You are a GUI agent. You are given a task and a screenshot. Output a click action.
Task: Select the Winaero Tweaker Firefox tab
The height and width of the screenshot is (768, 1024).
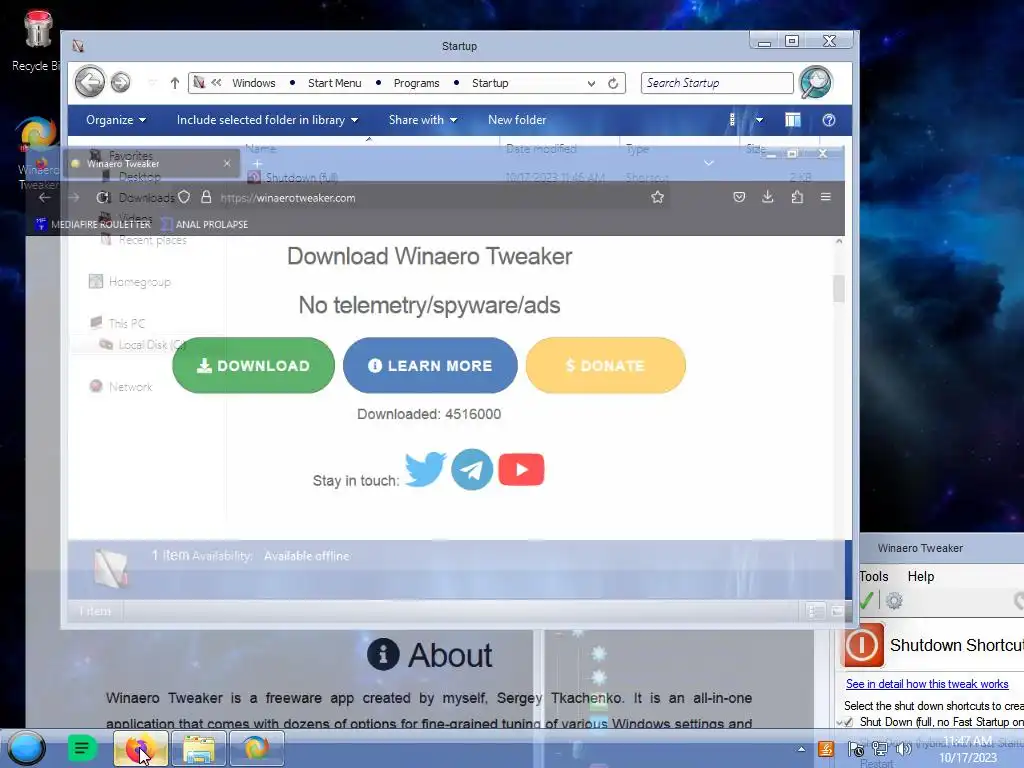(152, 163)
